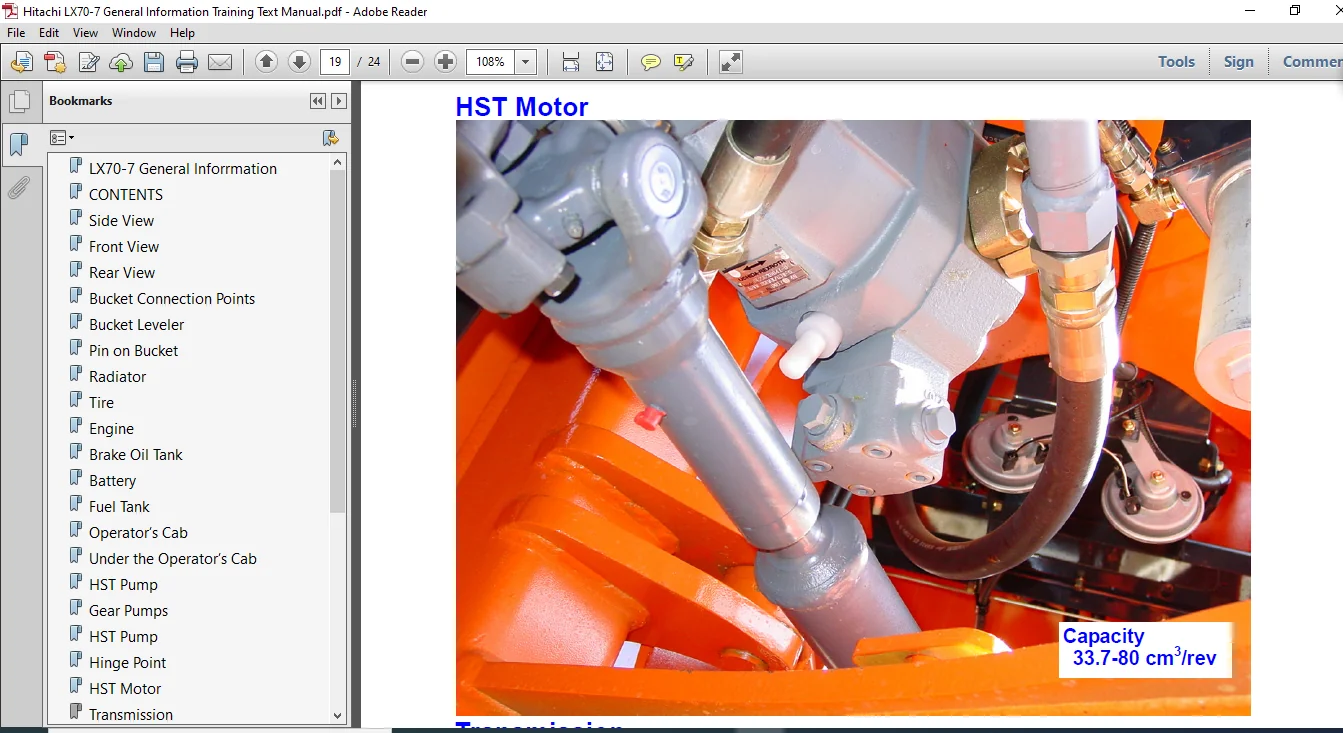Click the Print icon
Image resolution: width=1343 pixels, height=733 pixels.
pos(187,62)
